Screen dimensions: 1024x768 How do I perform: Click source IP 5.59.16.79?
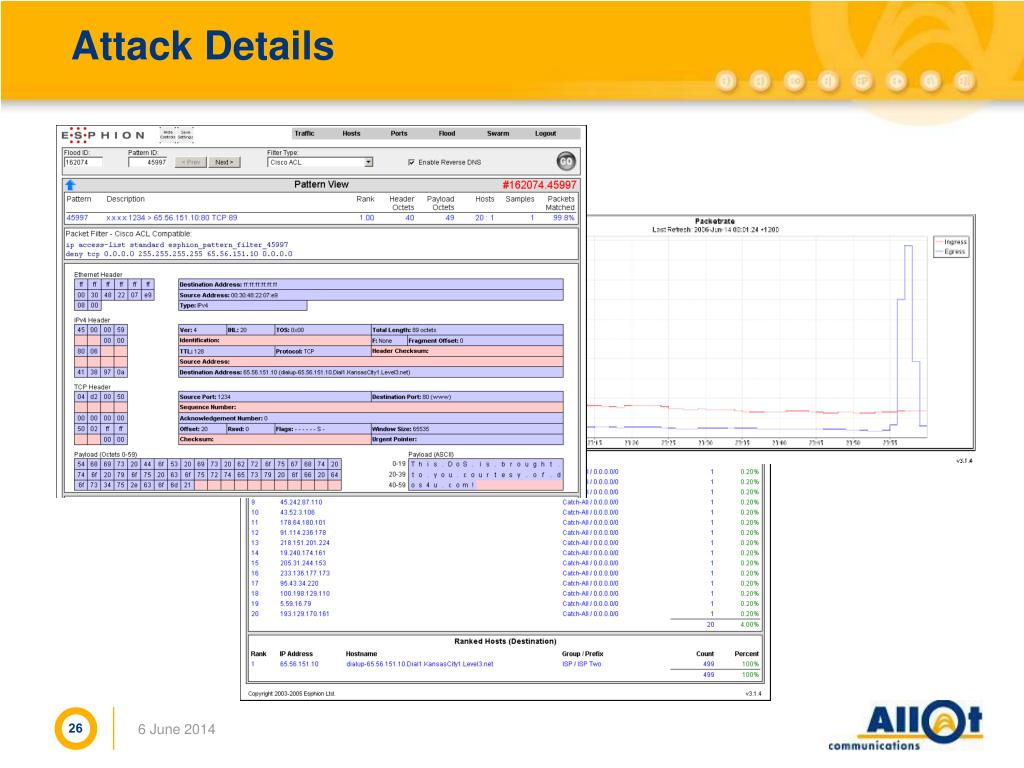pos(295,603)
